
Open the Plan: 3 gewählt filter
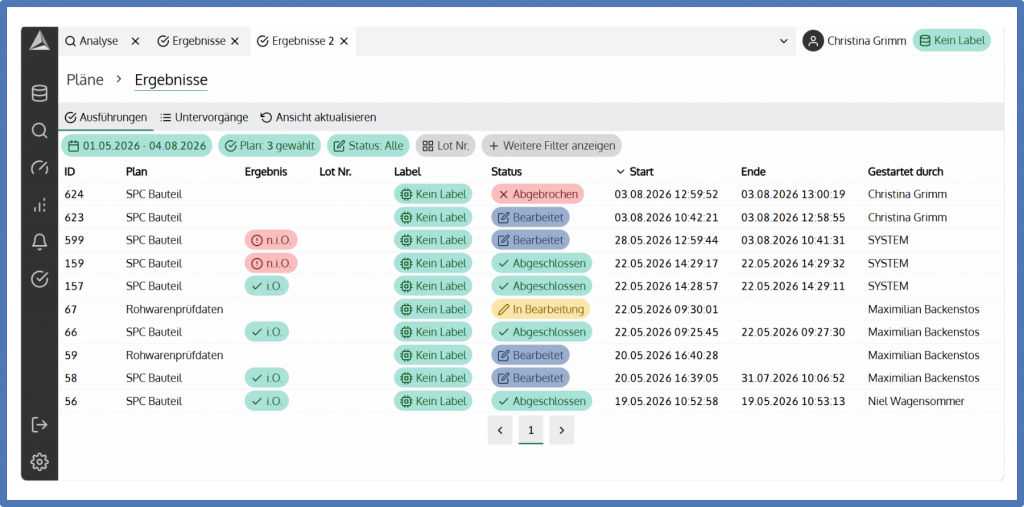pyautogui.click(x=269, y=146)
